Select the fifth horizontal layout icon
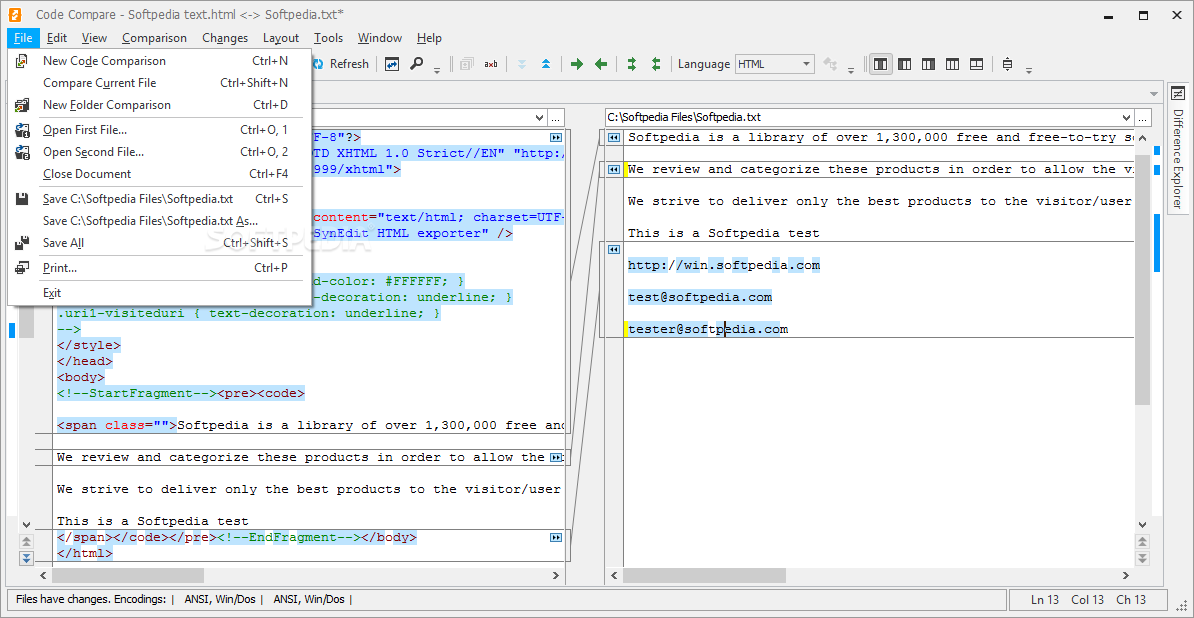 coord(976,64)
